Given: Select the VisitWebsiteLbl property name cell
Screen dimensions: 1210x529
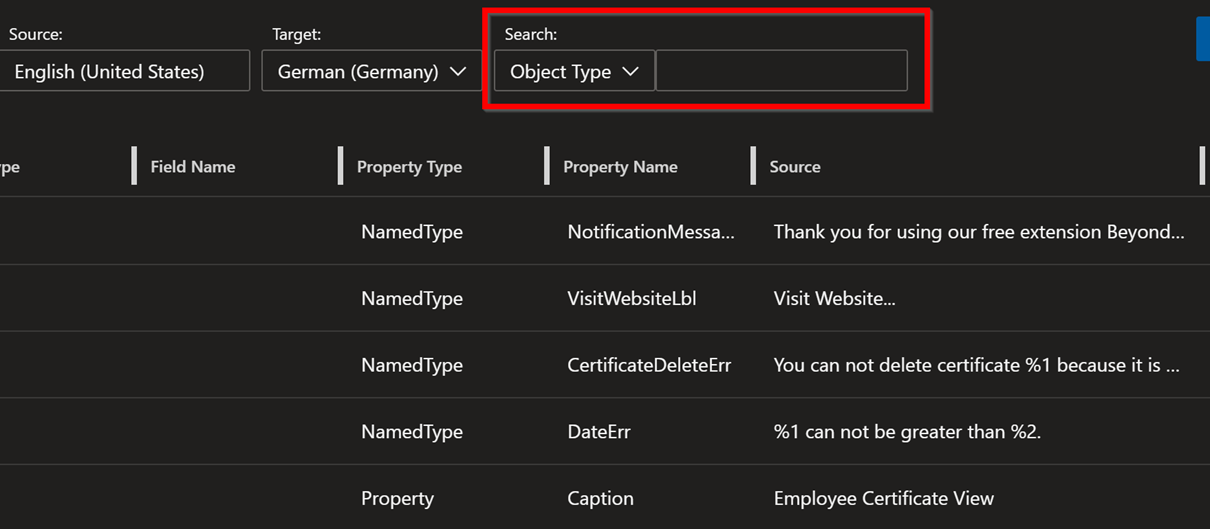Looking at the screenshot, I should click(x=631, y=299).
